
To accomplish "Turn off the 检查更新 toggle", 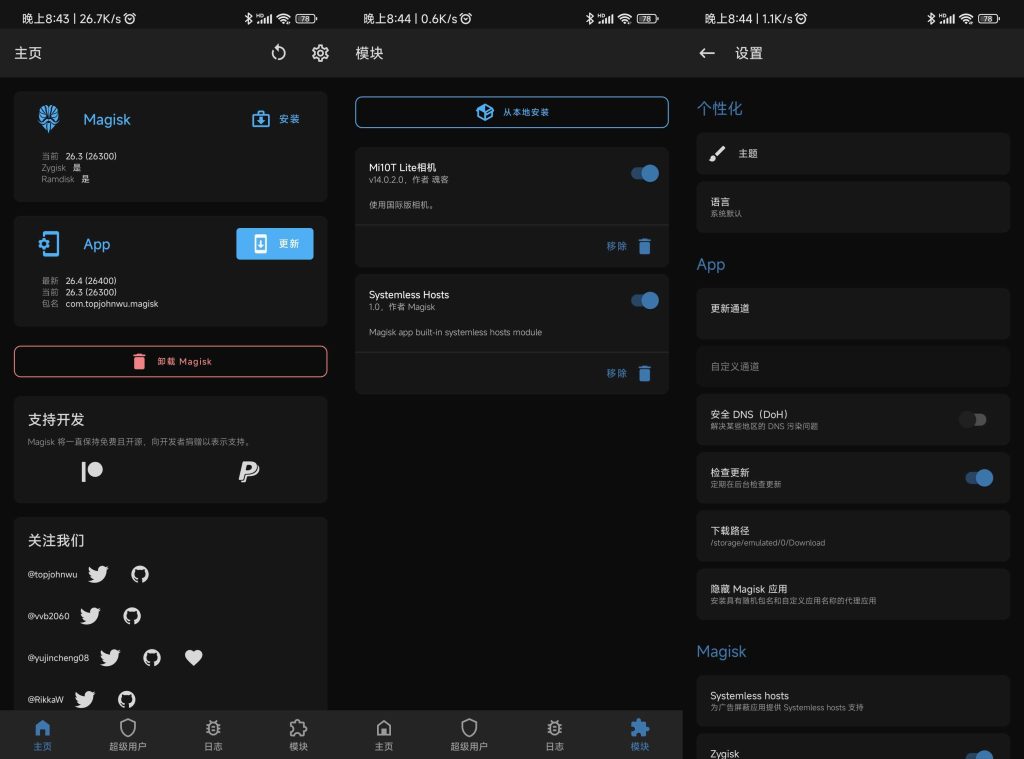I will tap(976, 478).
